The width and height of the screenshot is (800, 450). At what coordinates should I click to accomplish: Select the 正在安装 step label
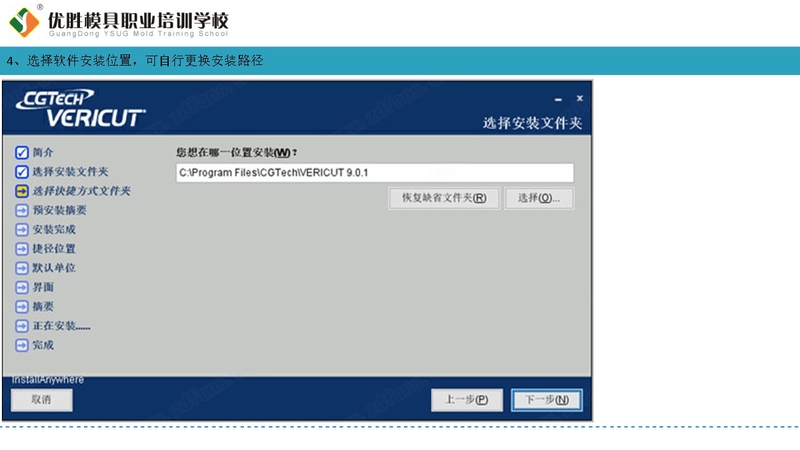[61, 326]
